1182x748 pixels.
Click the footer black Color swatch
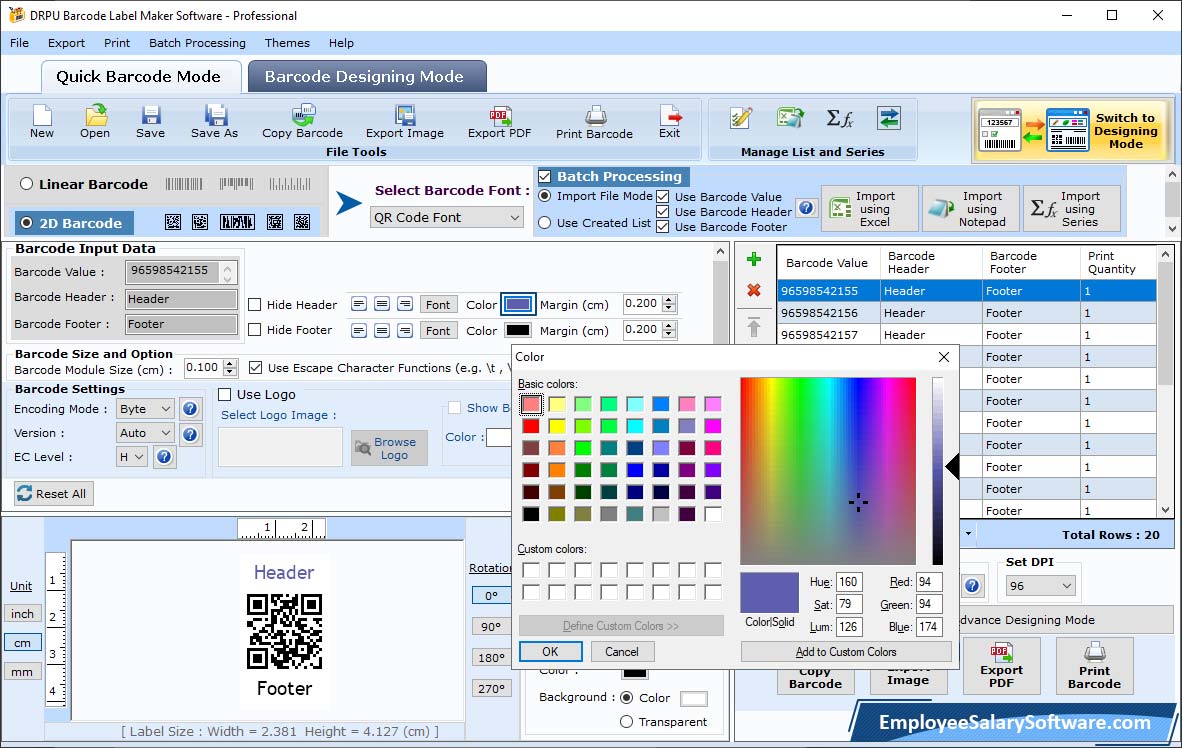coord(519,330)
